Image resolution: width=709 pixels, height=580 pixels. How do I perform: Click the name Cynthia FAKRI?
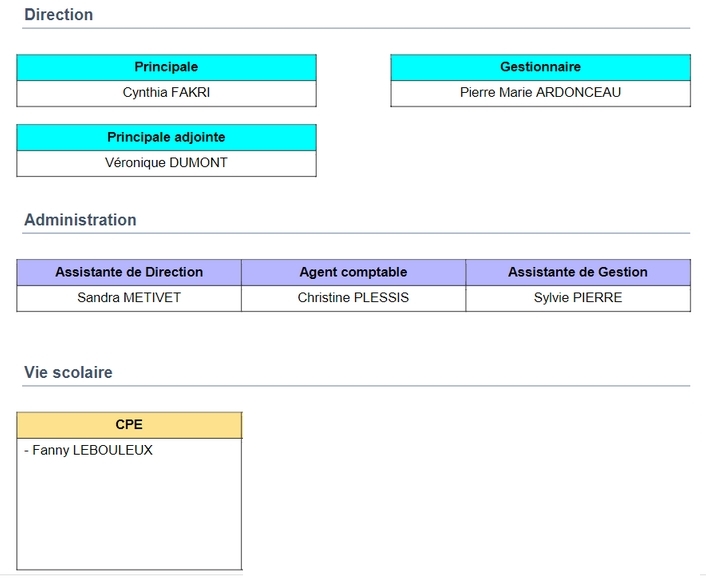[166, 93]
